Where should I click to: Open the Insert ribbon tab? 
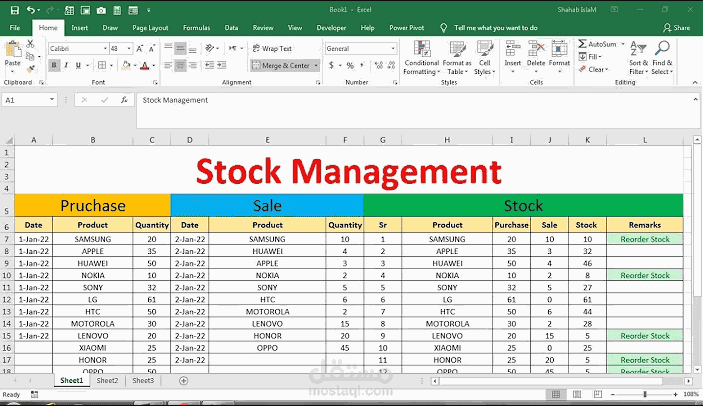79,28
